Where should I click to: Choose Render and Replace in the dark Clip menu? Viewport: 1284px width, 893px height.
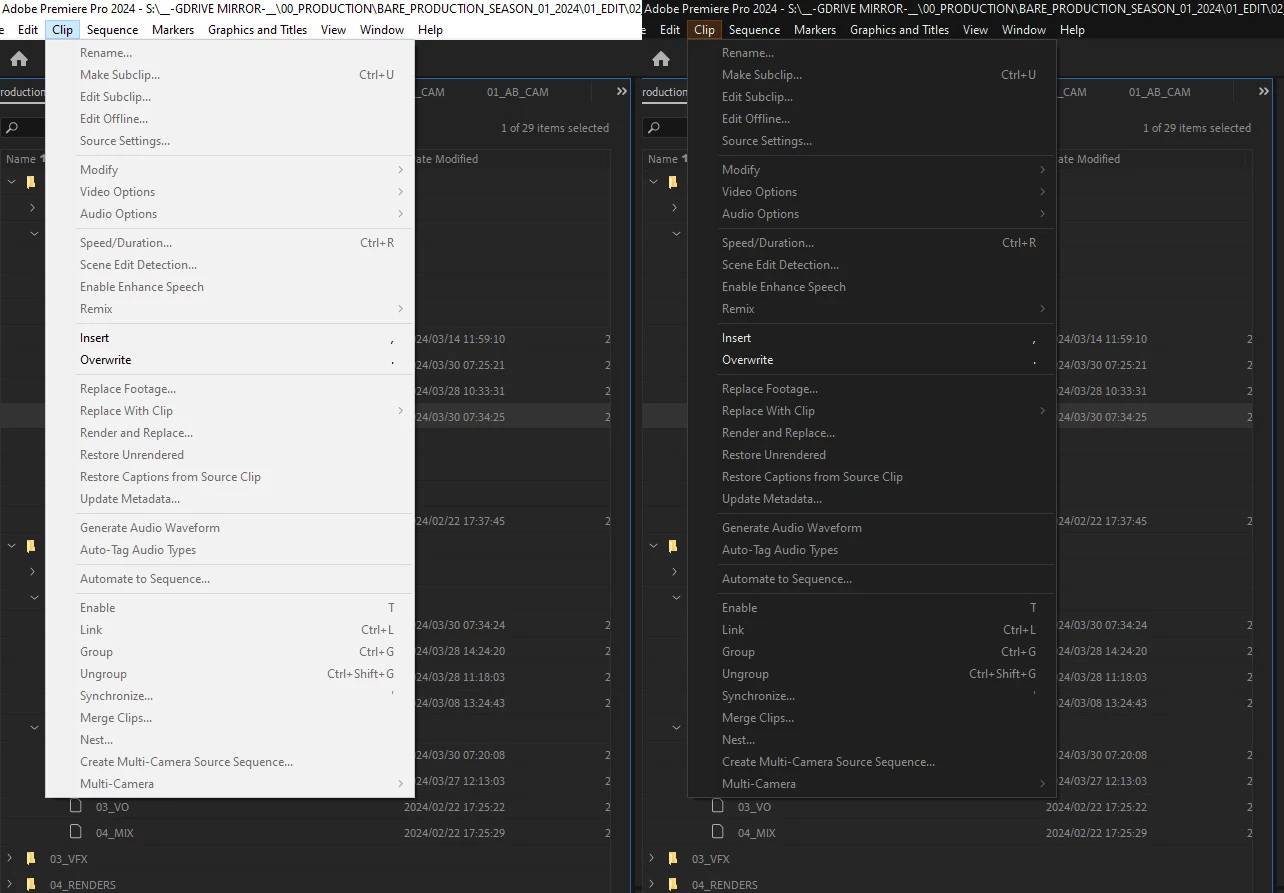click(x=871, y=433)
